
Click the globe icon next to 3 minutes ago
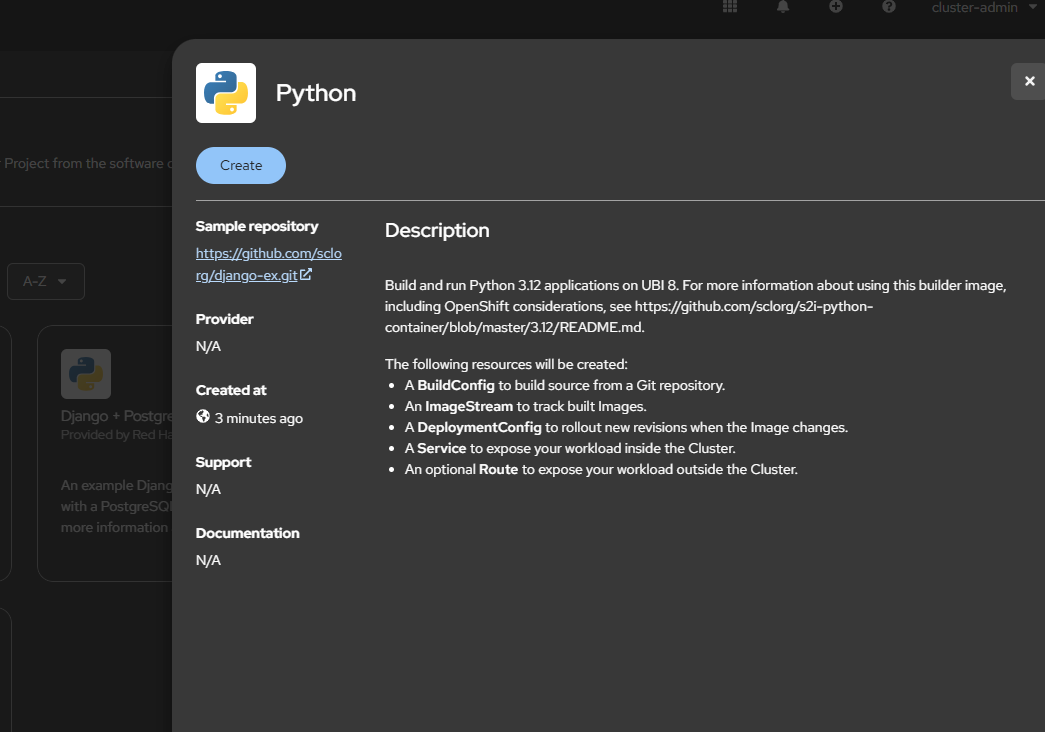(x=203, y=417)
